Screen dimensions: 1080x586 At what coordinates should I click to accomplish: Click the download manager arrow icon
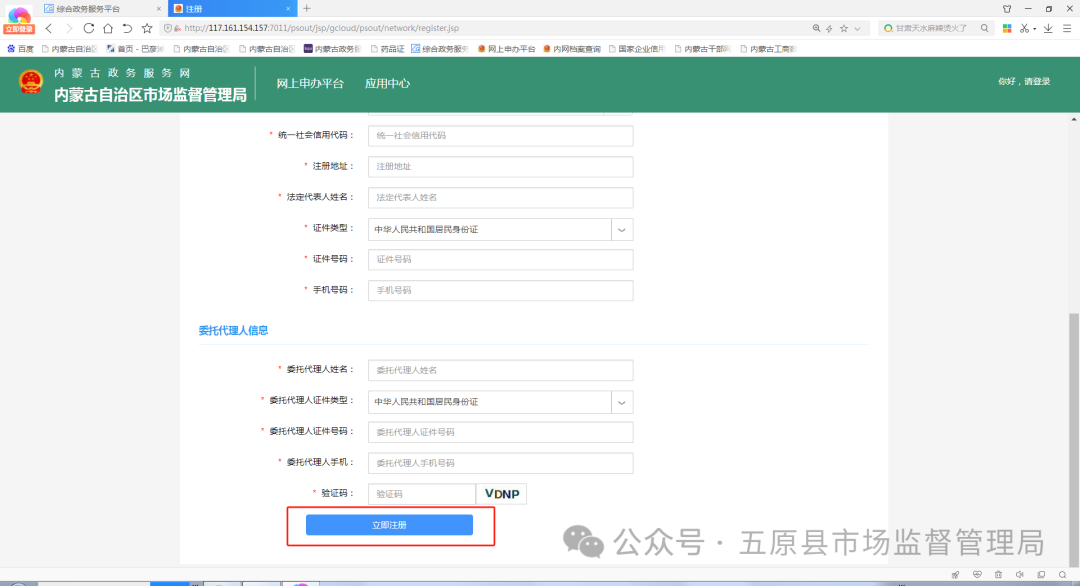tap(1048, 28)
